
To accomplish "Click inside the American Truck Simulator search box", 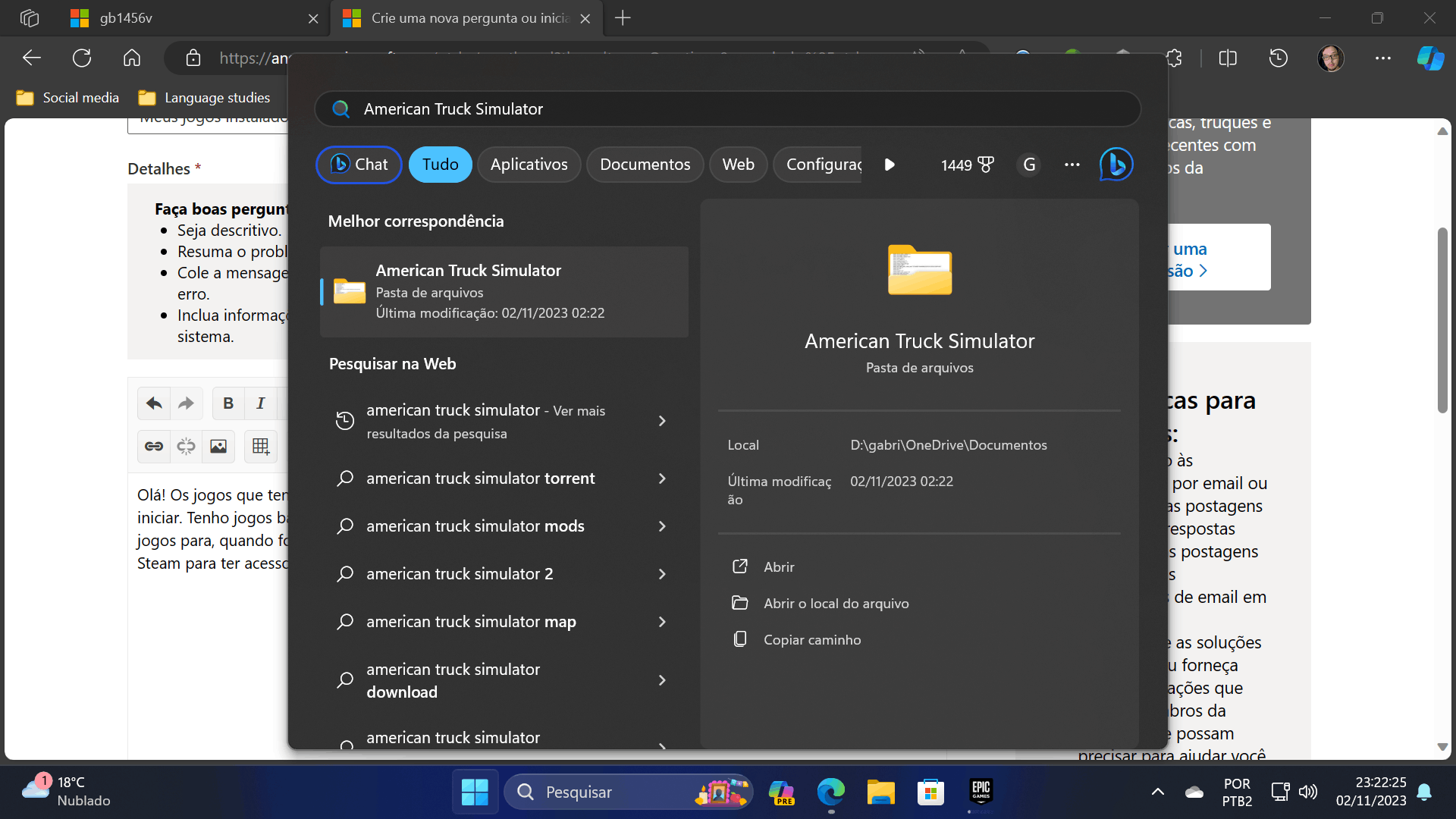I will tap(728, 109).
